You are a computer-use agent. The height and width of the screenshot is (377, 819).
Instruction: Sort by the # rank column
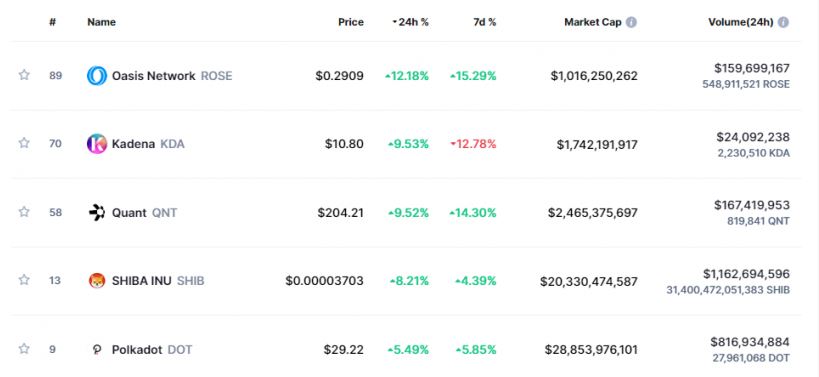coord(53,22)
